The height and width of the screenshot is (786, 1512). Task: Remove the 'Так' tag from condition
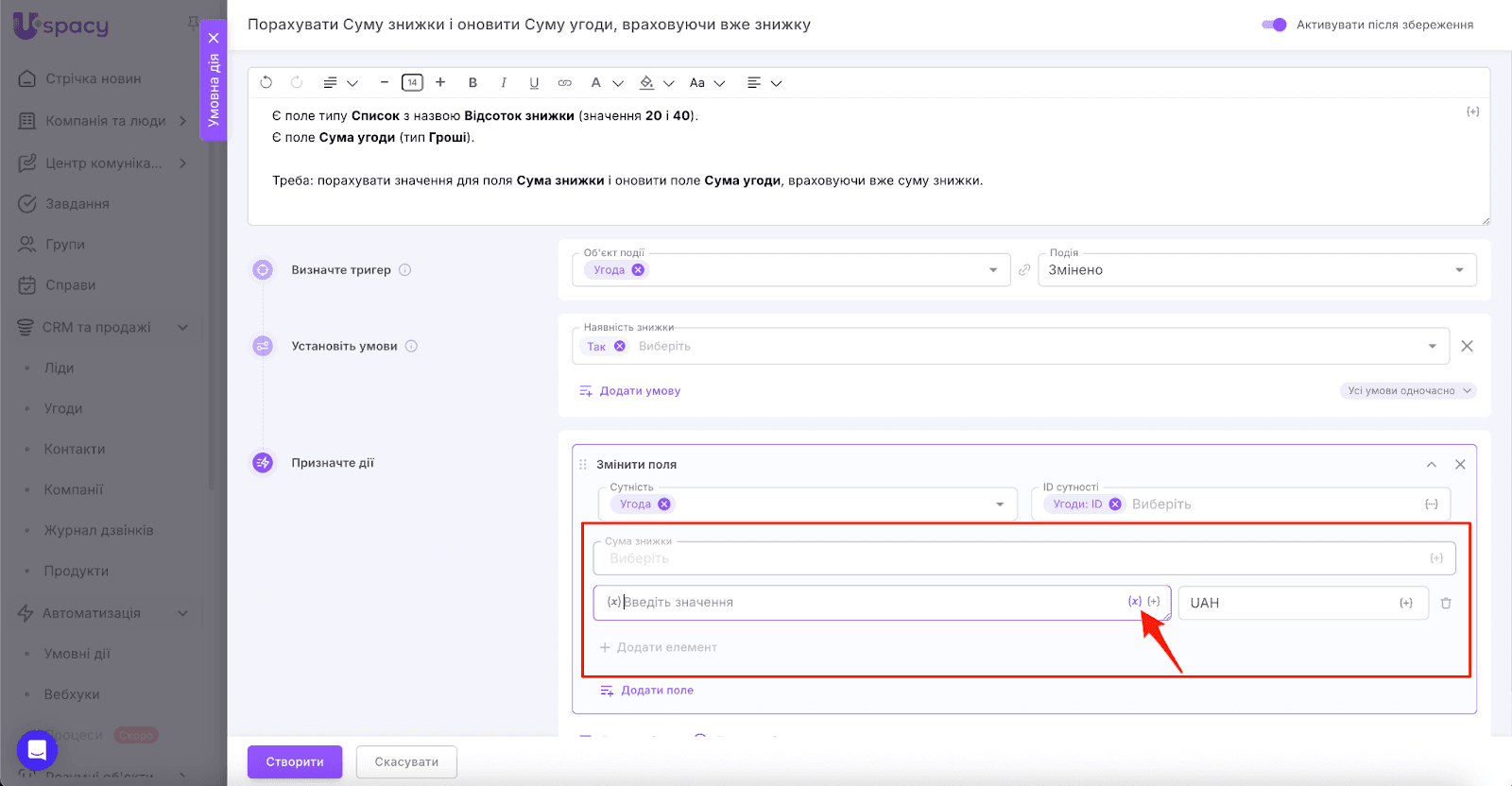tap(620, 347)
